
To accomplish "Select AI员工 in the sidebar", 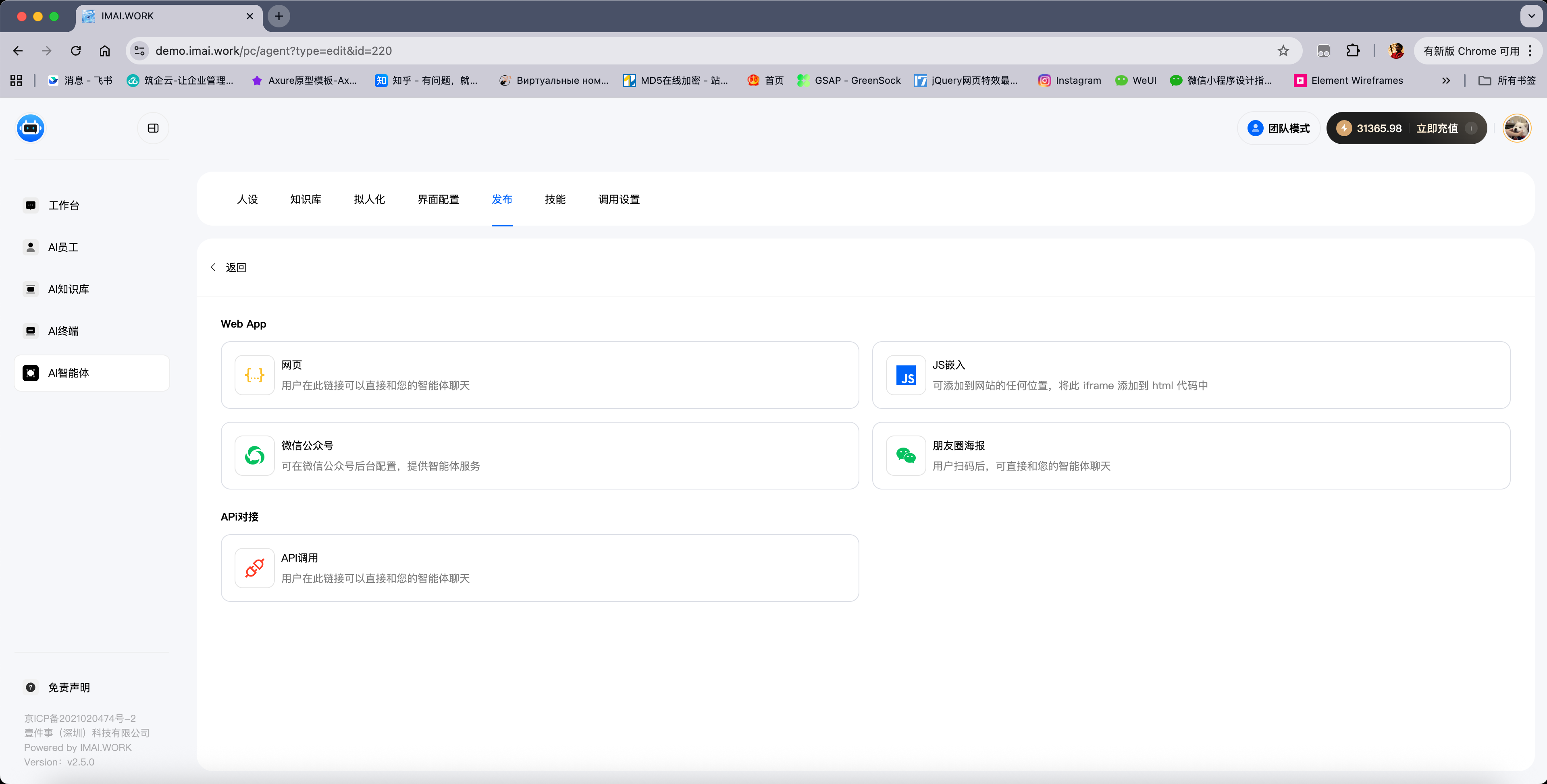I will tap(62, 247).
